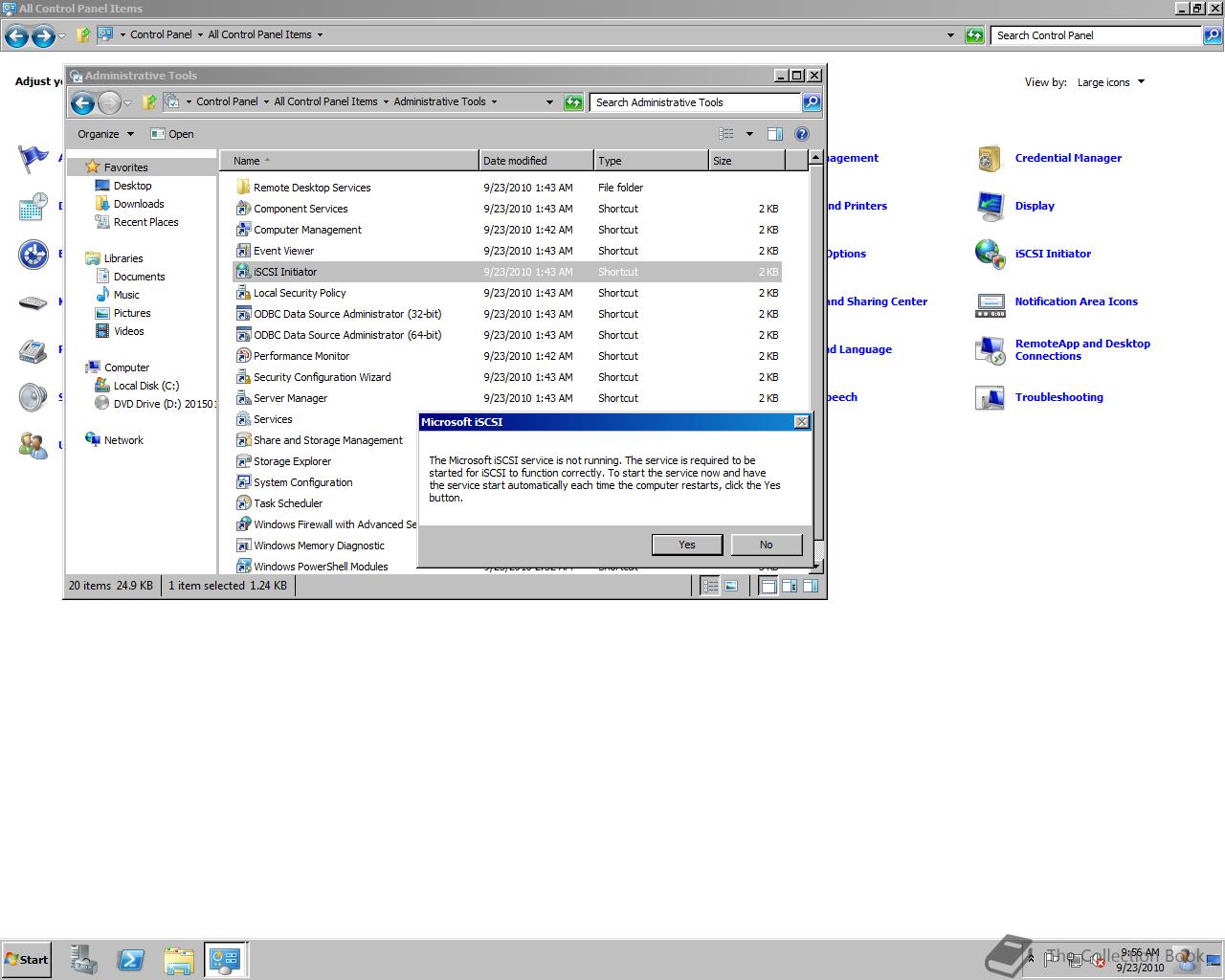This screenshot has height=980, width=1225.
Task: Refresh the Administrative Tools folder view
Action: coord(573,102)
